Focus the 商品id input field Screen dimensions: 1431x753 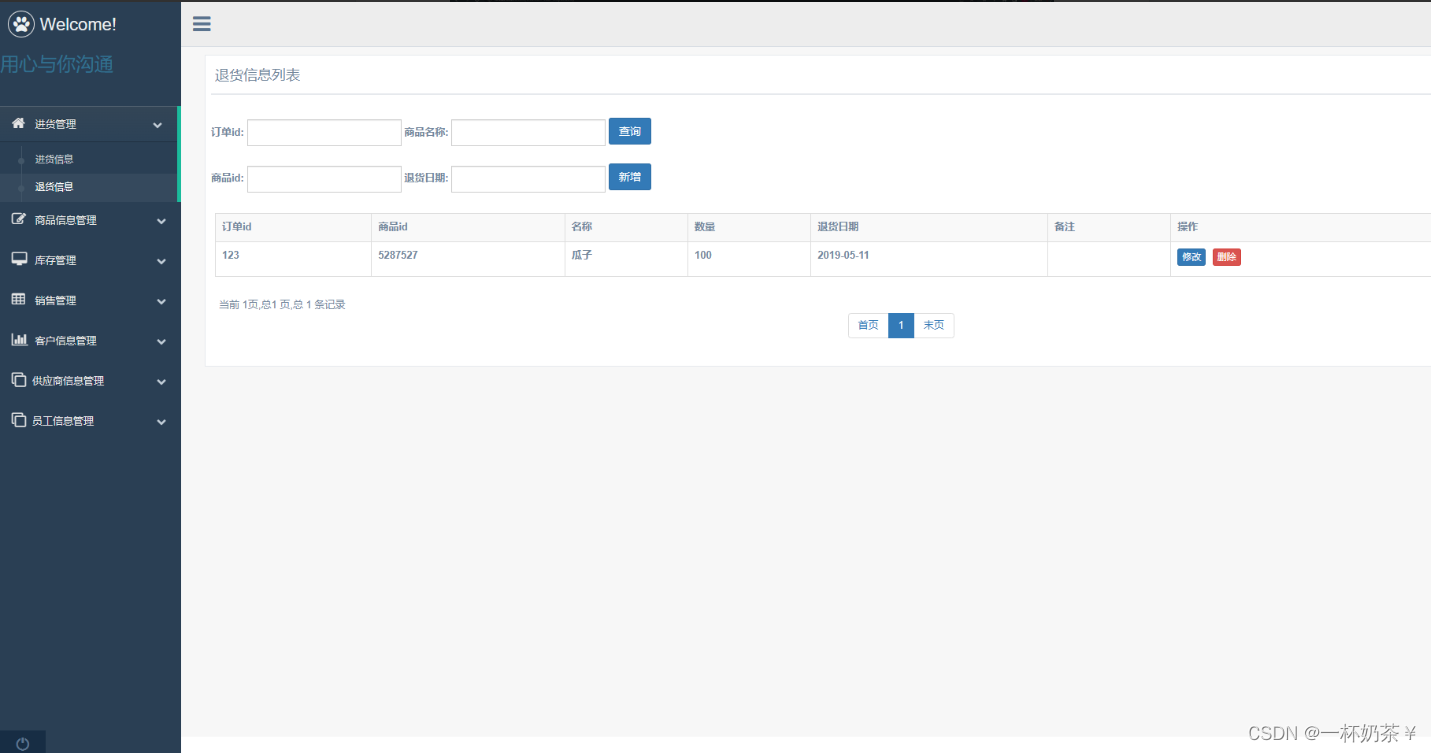coord(324,179)
